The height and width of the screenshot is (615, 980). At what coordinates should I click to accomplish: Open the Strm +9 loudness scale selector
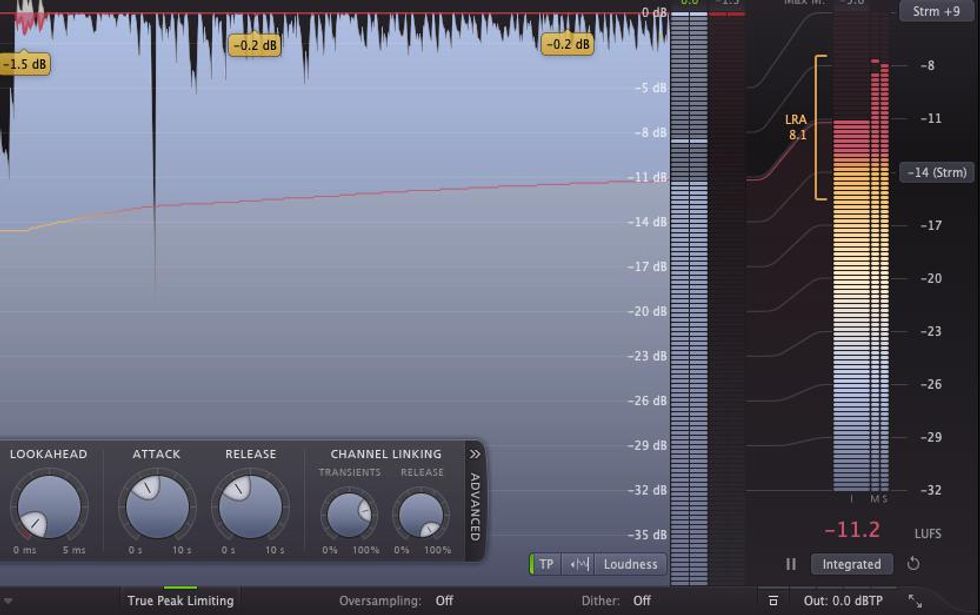[936, 11]
